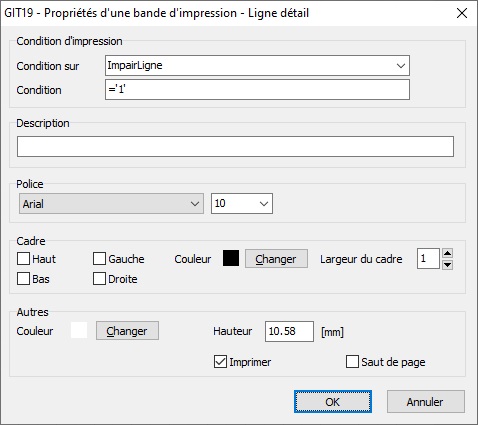Click Changer button for frame color

pyautogui.click(x=276, y=259)
